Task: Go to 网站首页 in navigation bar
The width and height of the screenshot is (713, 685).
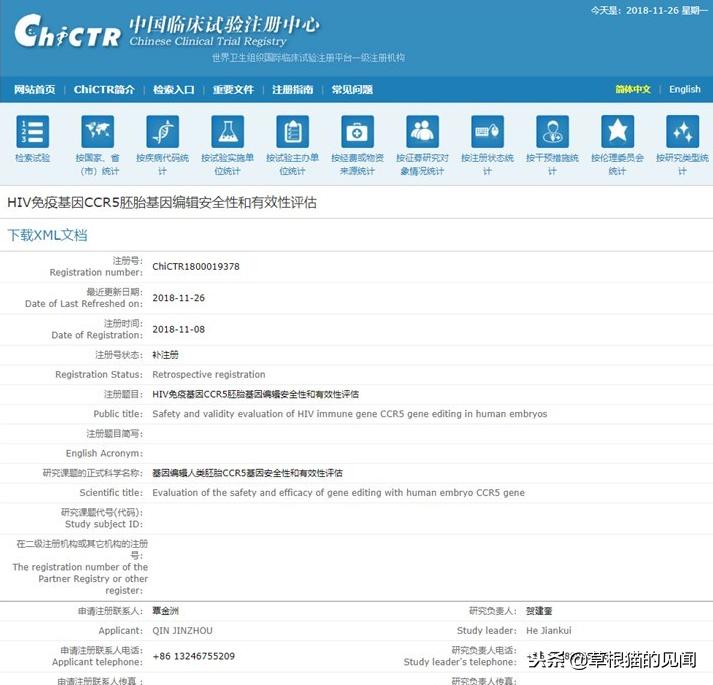Action: (35, 90)
